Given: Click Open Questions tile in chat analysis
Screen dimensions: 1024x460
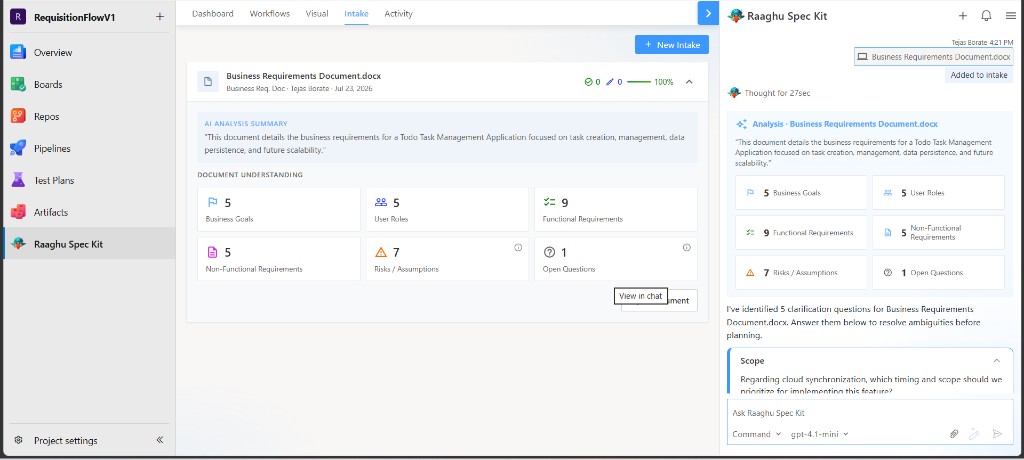Looking at the screenshot, I should pos(938,272).
